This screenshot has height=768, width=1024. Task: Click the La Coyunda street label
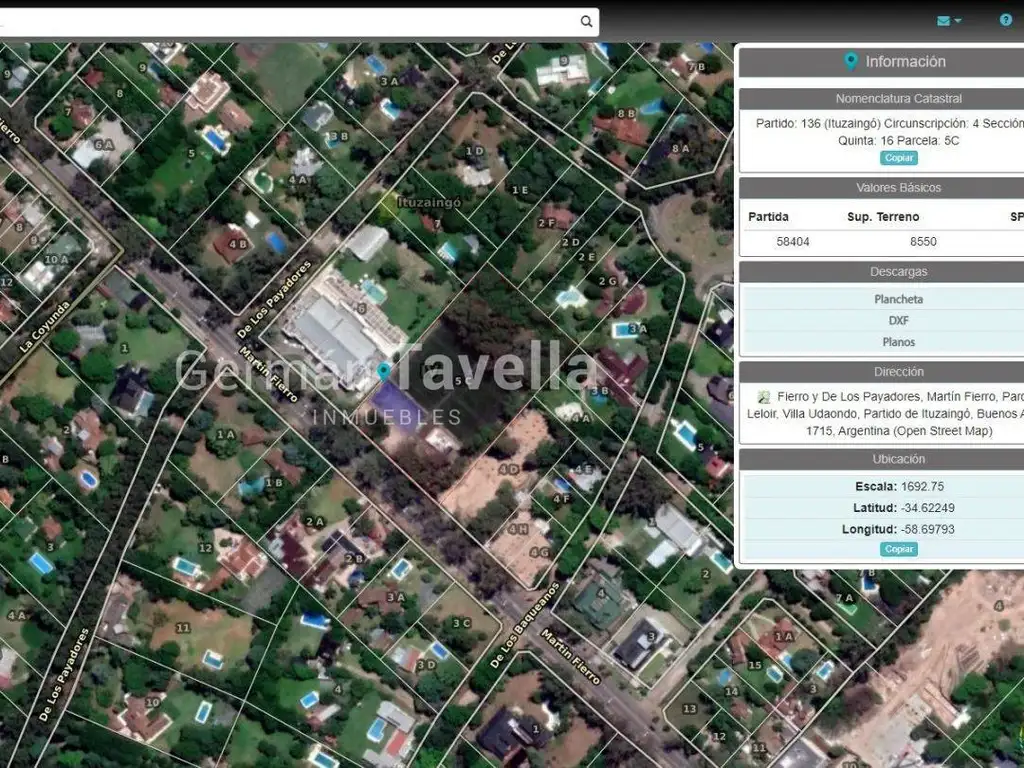(44, 327)
